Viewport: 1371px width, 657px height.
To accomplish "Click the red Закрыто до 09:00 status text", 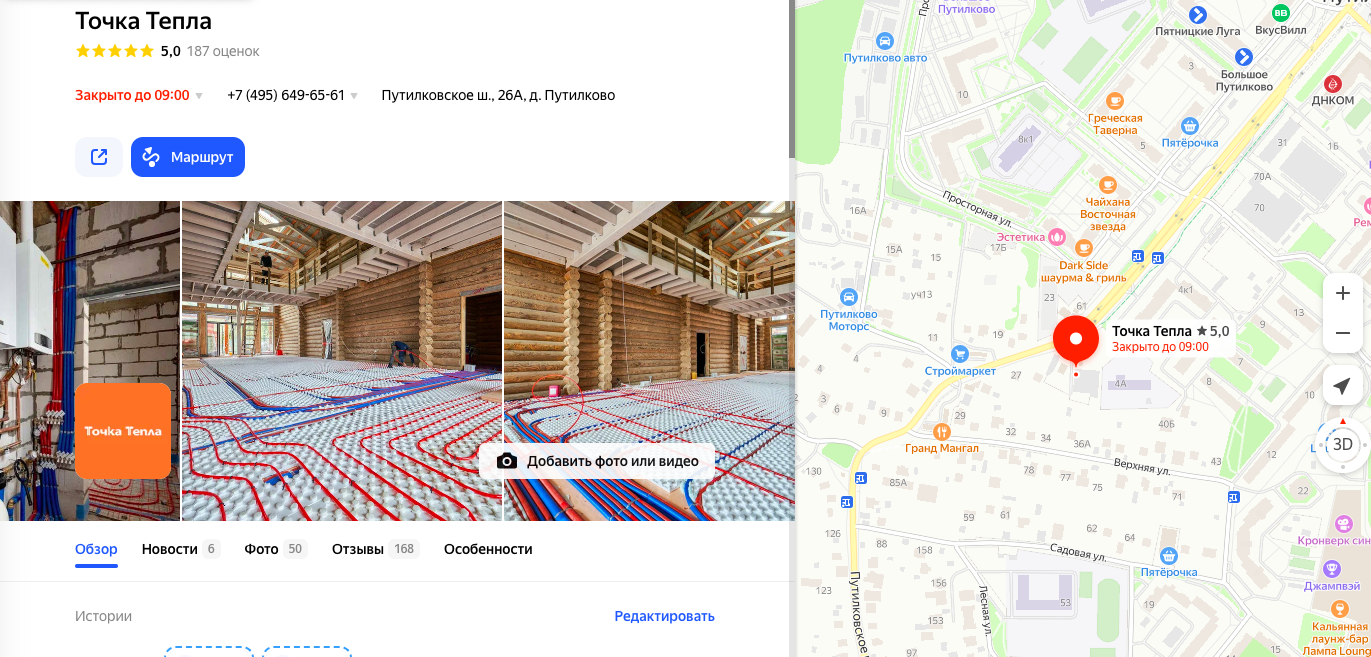I will [132, 96].
